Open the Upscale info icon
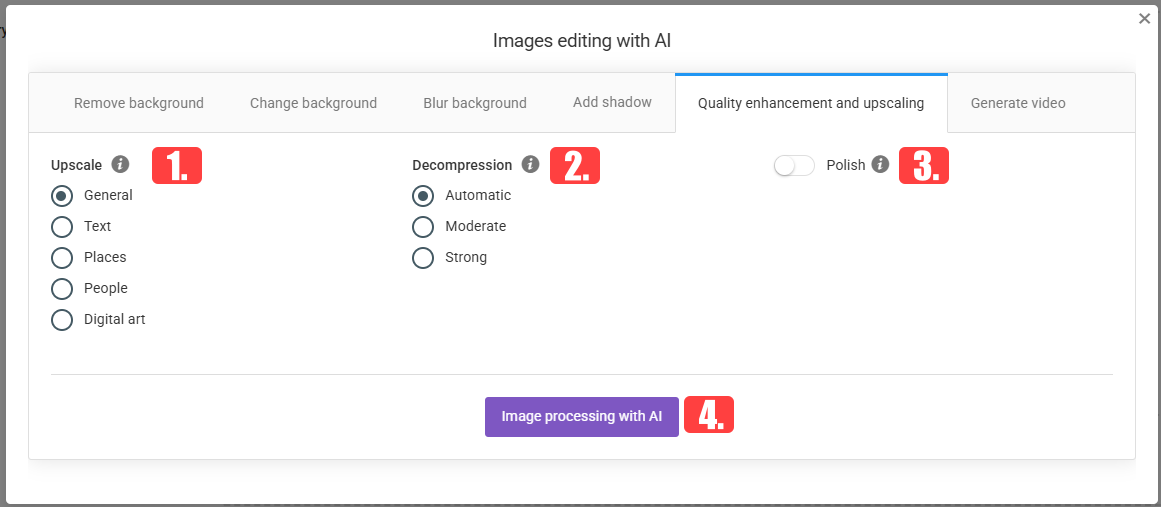 (120, 164)
